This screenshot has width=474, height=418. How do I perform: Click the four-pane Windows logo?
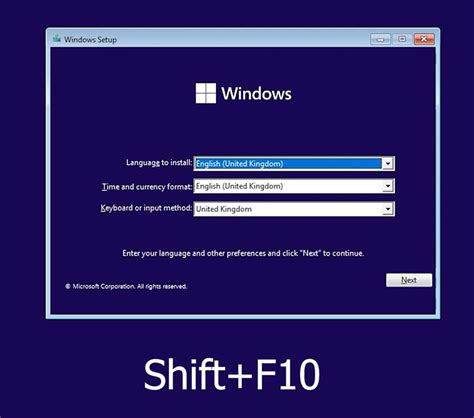pos(206,93)
